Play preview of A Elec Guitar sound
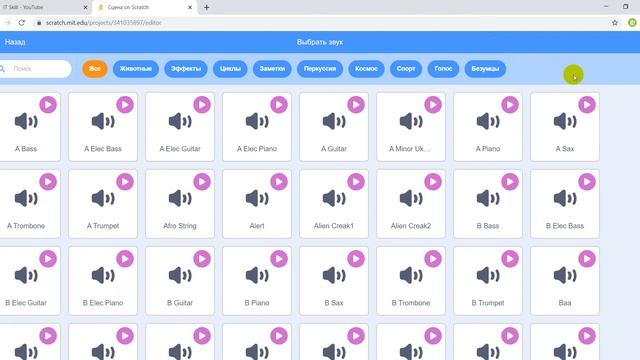The width and height of the screenshot is (640, 360). 202,105
